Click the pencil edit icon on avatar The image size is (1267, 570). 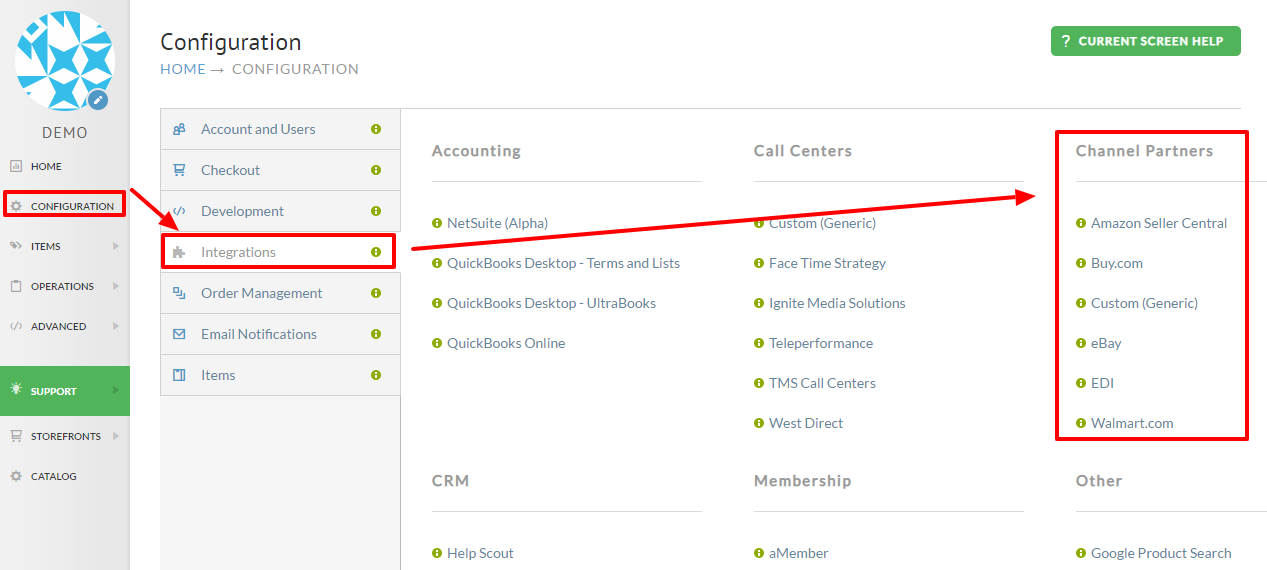click(x=97, y=99)
